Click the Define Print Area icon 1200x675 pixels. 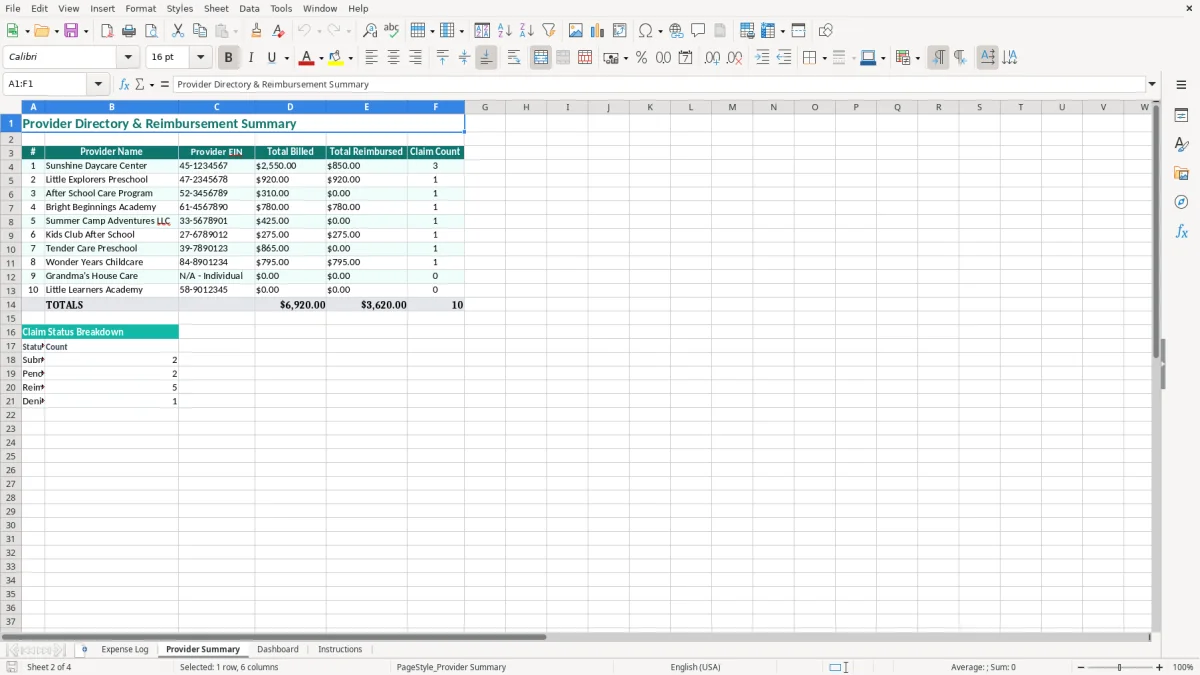[747, 31]
